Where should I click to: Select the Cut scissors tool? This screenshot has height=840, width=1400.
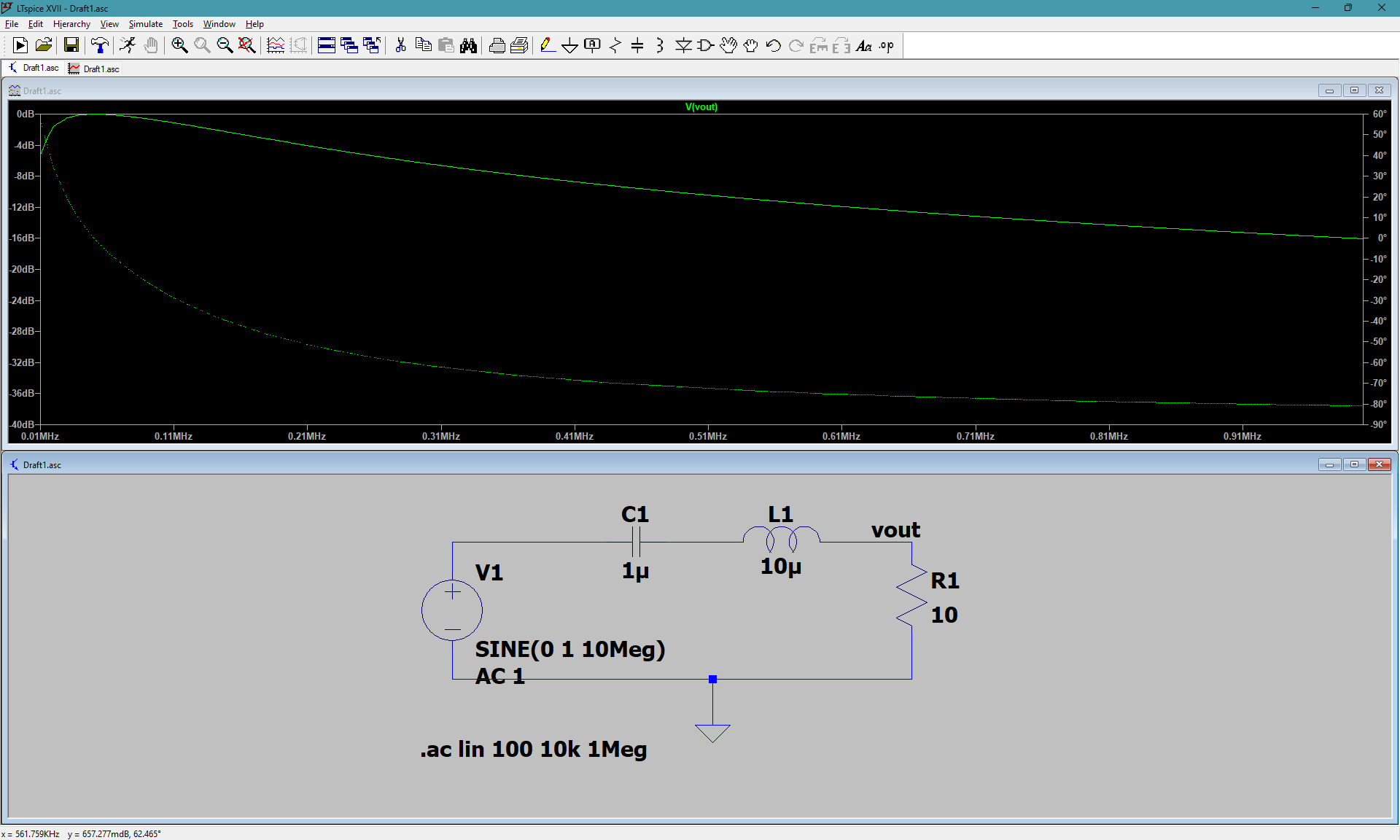[400, 45]
